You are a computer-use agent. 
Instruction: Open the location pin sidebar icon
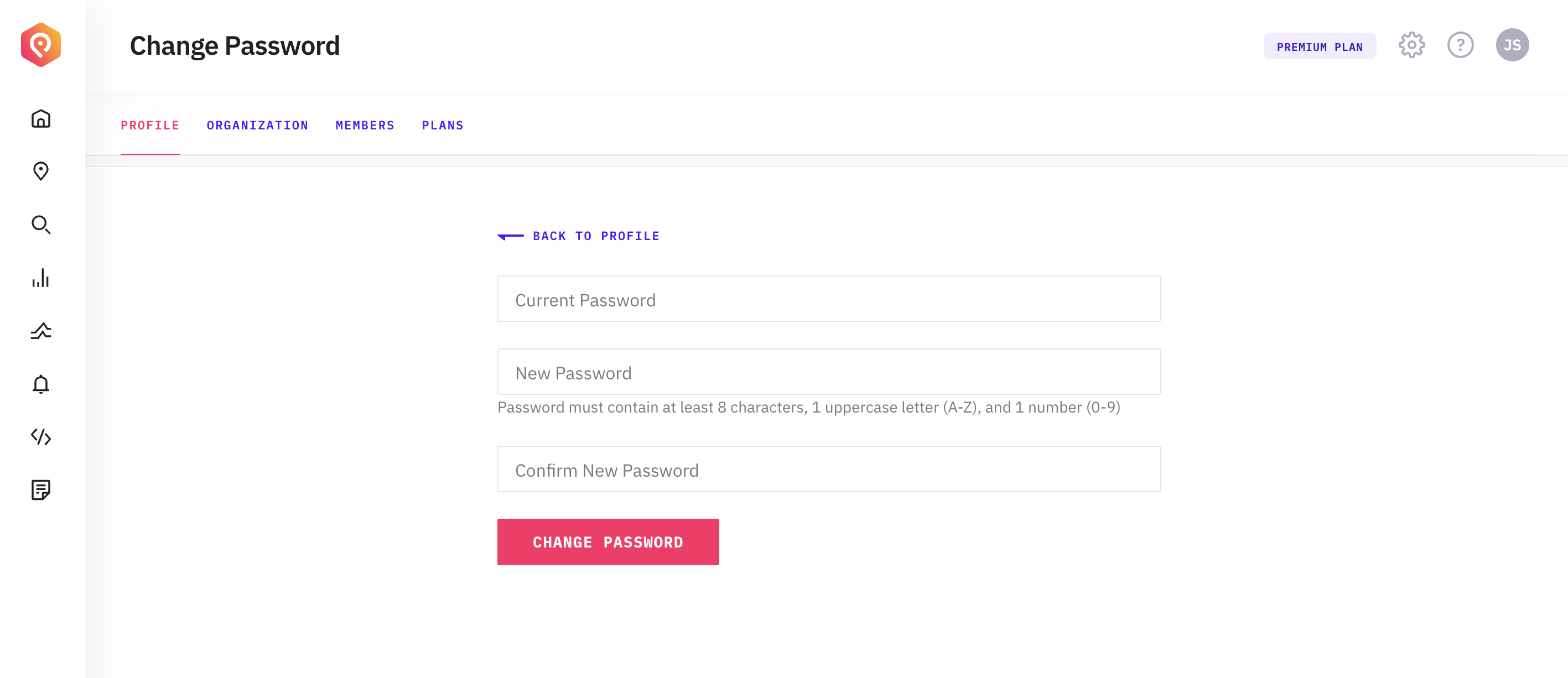click(x=41, y=171)
